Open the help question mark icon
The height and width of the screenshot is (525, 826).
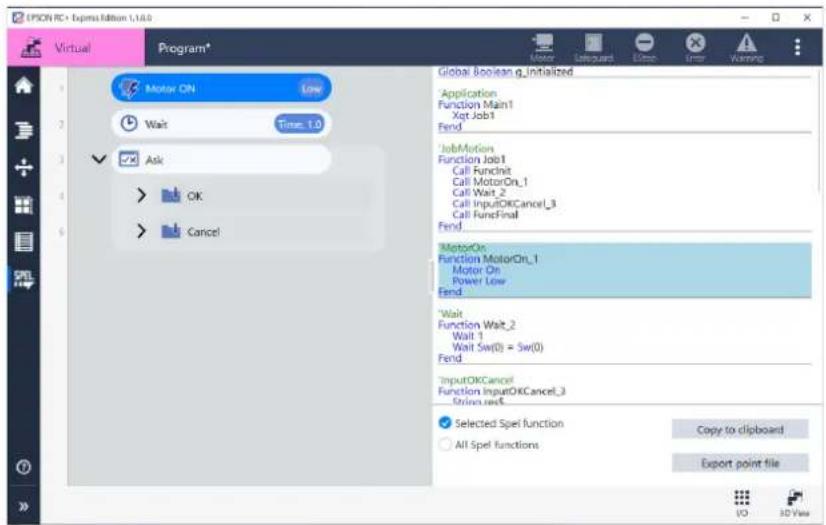tap(23, 467)
